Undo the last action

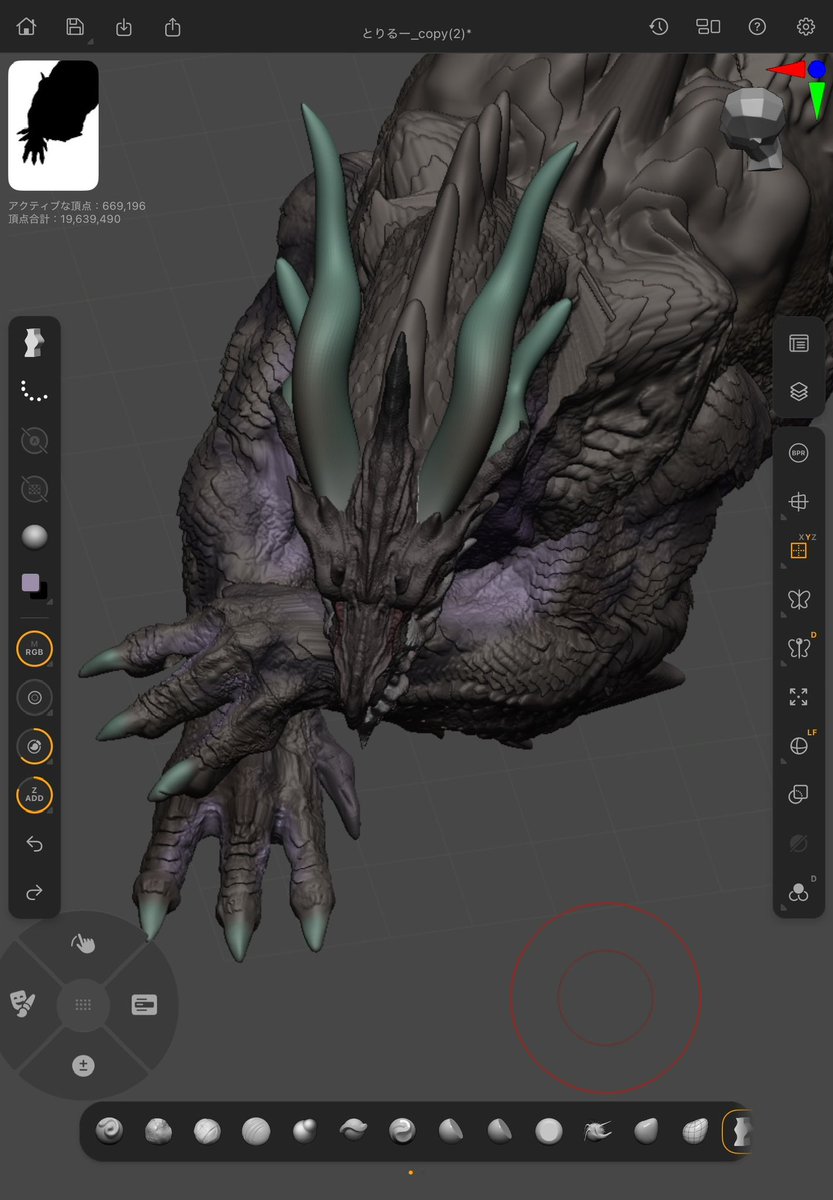(x=34, y=844)
